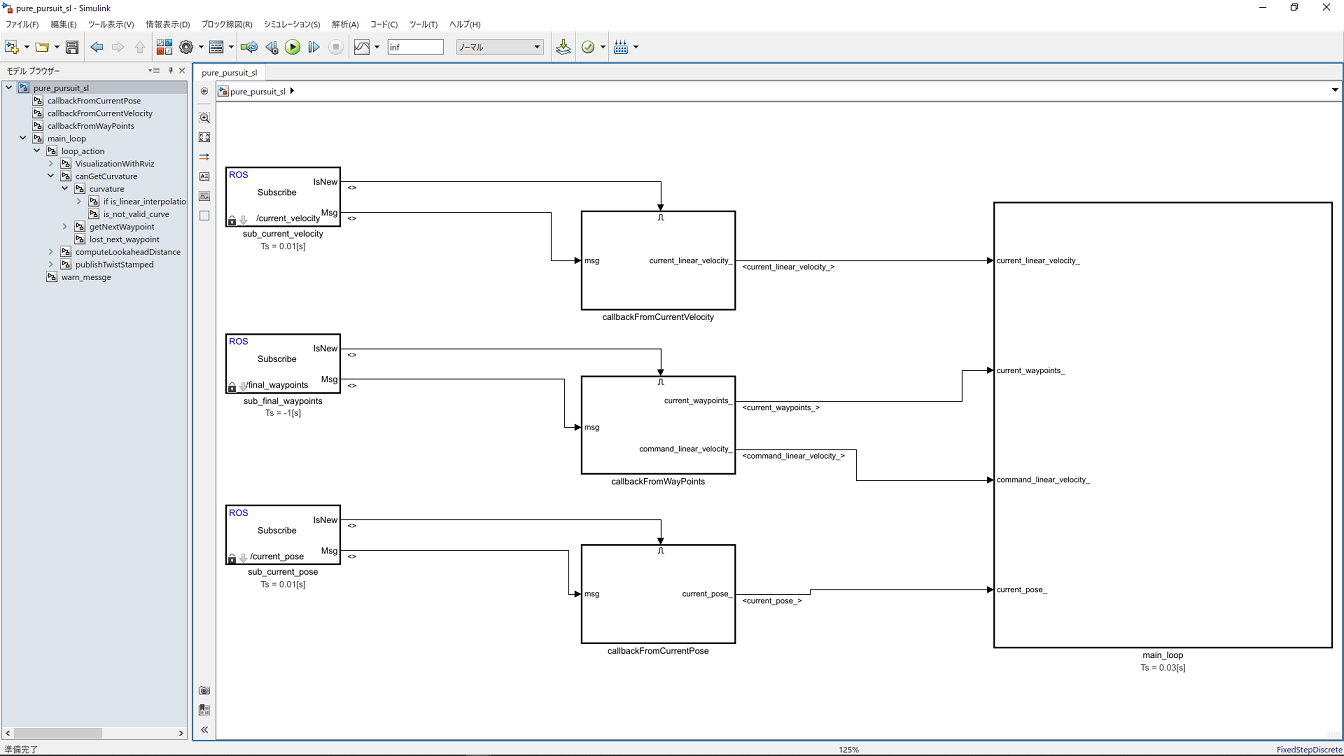The width and height of the screenshot is (1344, 756).
Task: Click the Step Forward simulation icon
Action: (x=314, y=47)
